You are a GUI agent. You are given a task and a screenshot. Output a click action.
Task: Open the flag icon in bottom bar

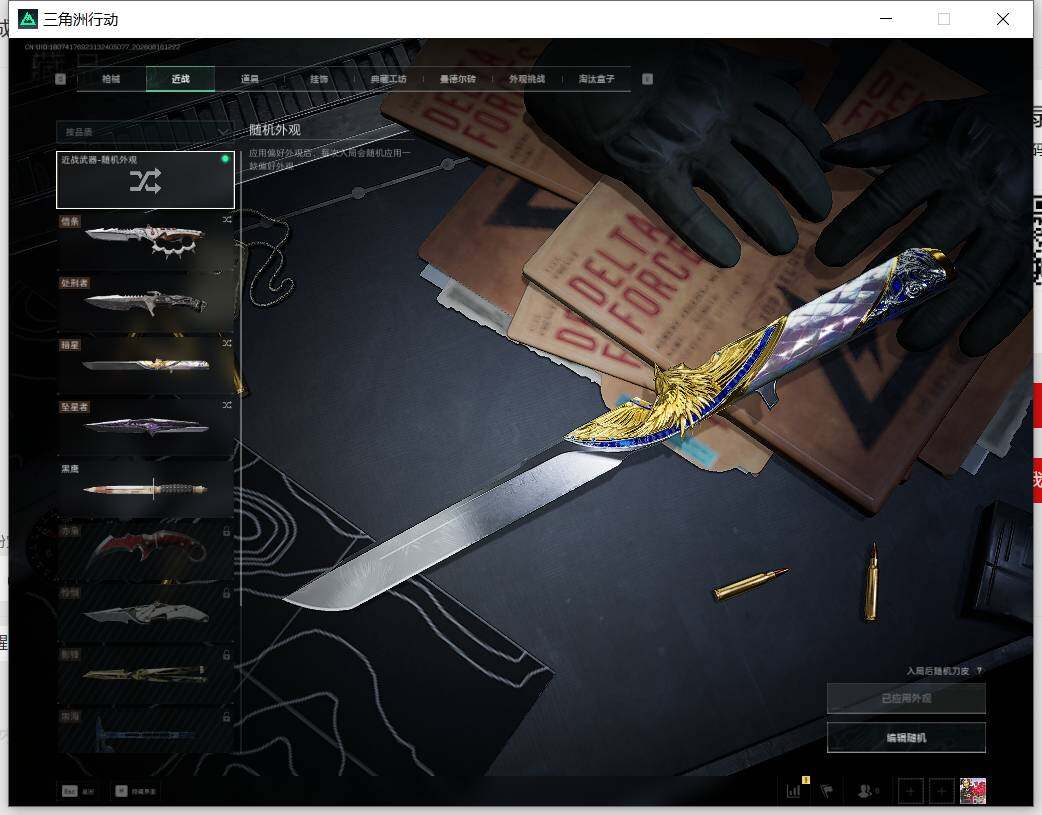(827, 790)
